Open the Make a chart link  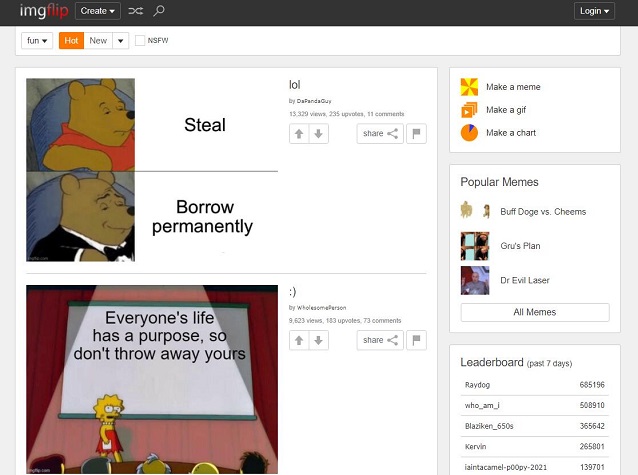point(511,133)
